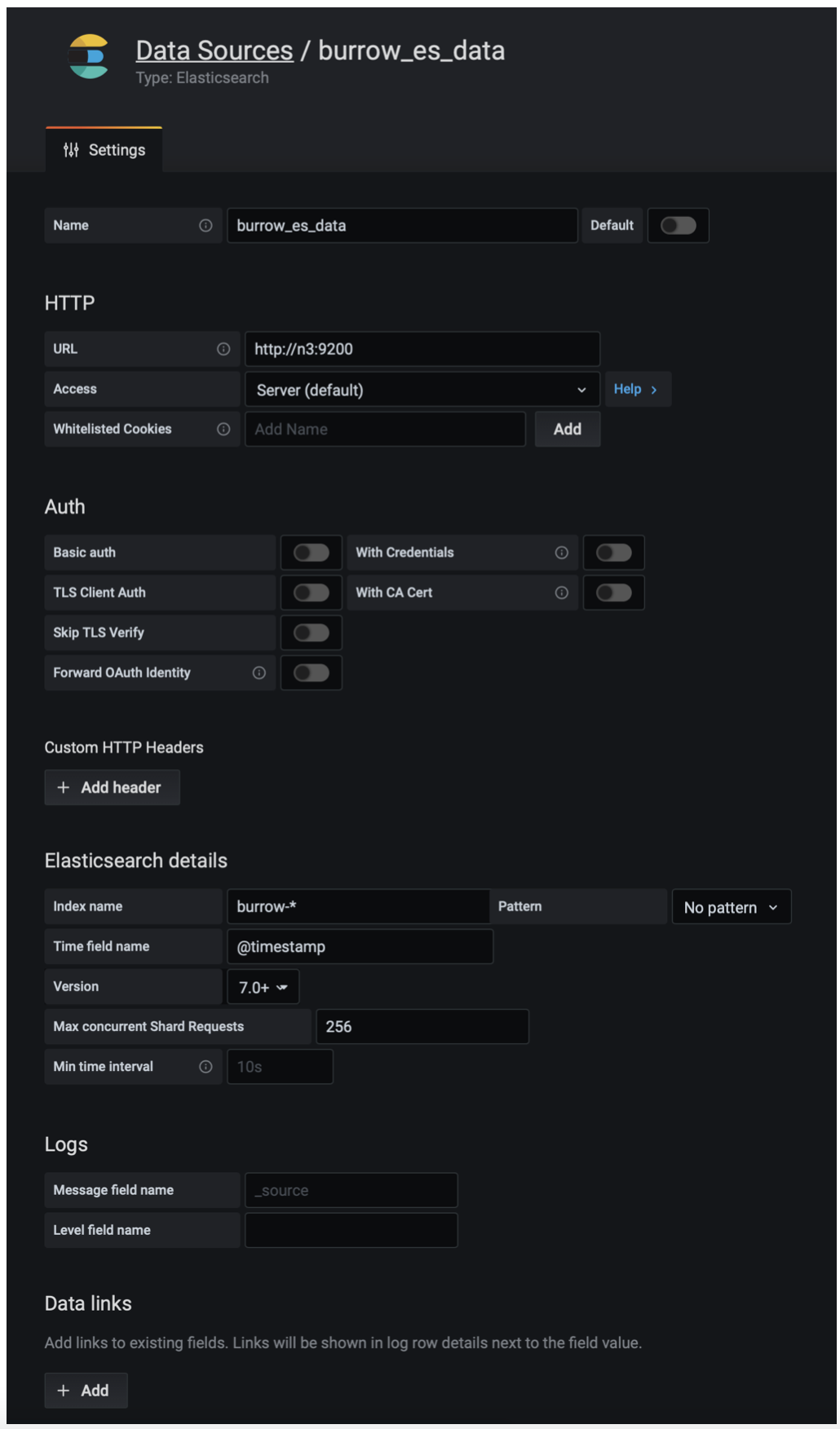Toggle the Default data source switch
The image size is (840, 1429).
tap(679, 225)
